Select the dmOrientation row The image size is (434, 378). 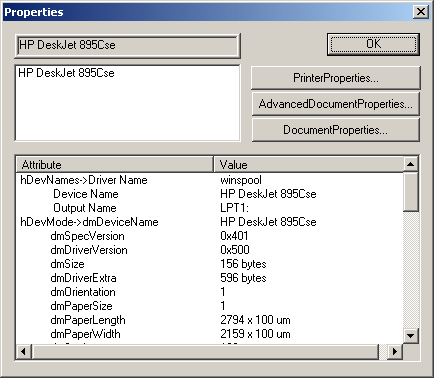pos(209,292)
